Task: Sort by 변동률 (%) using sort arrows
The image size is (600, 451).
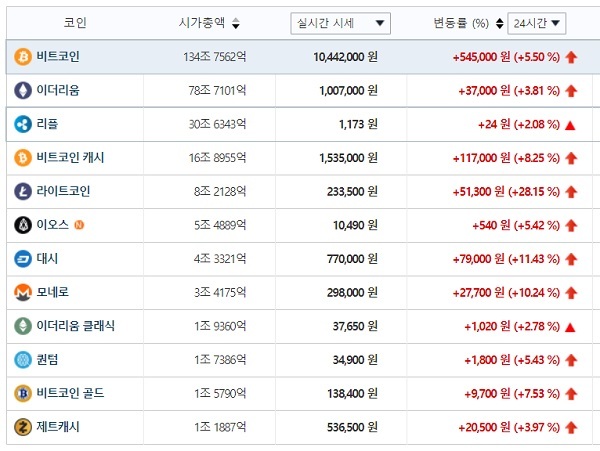Action: click(x=499, y=23)
